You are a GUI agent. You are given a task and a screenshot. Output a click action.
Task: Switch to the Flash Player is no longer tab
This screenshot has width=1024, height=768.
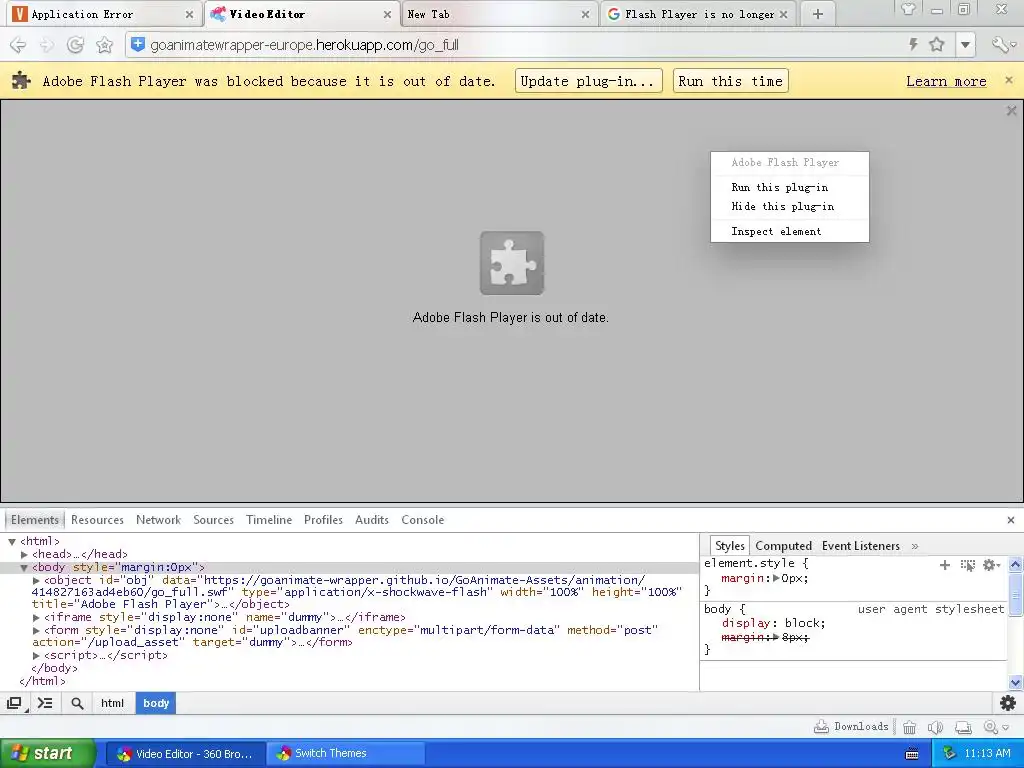699,14
